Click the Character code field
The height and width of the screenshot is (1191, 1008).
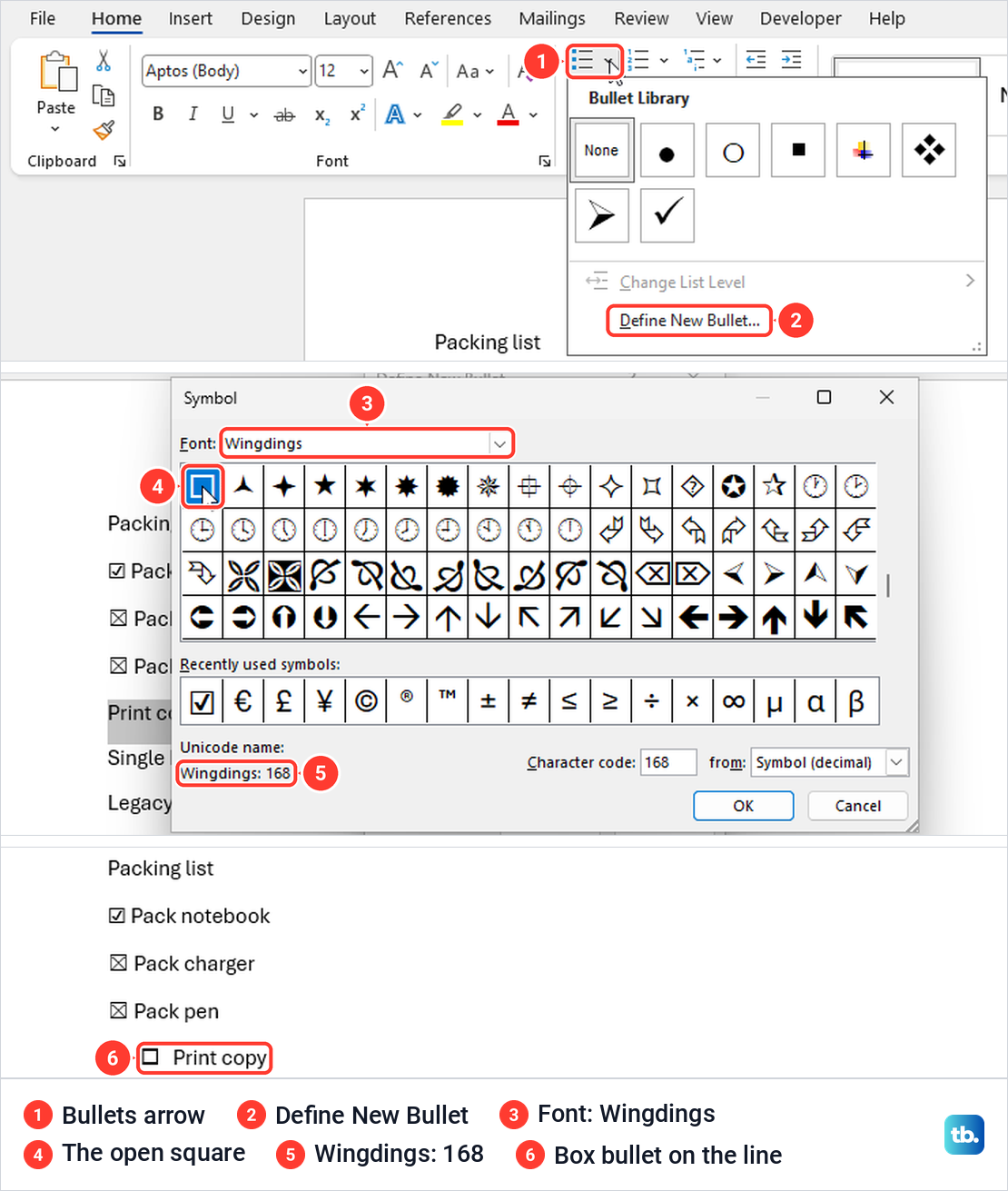click(x=668, y=762)
